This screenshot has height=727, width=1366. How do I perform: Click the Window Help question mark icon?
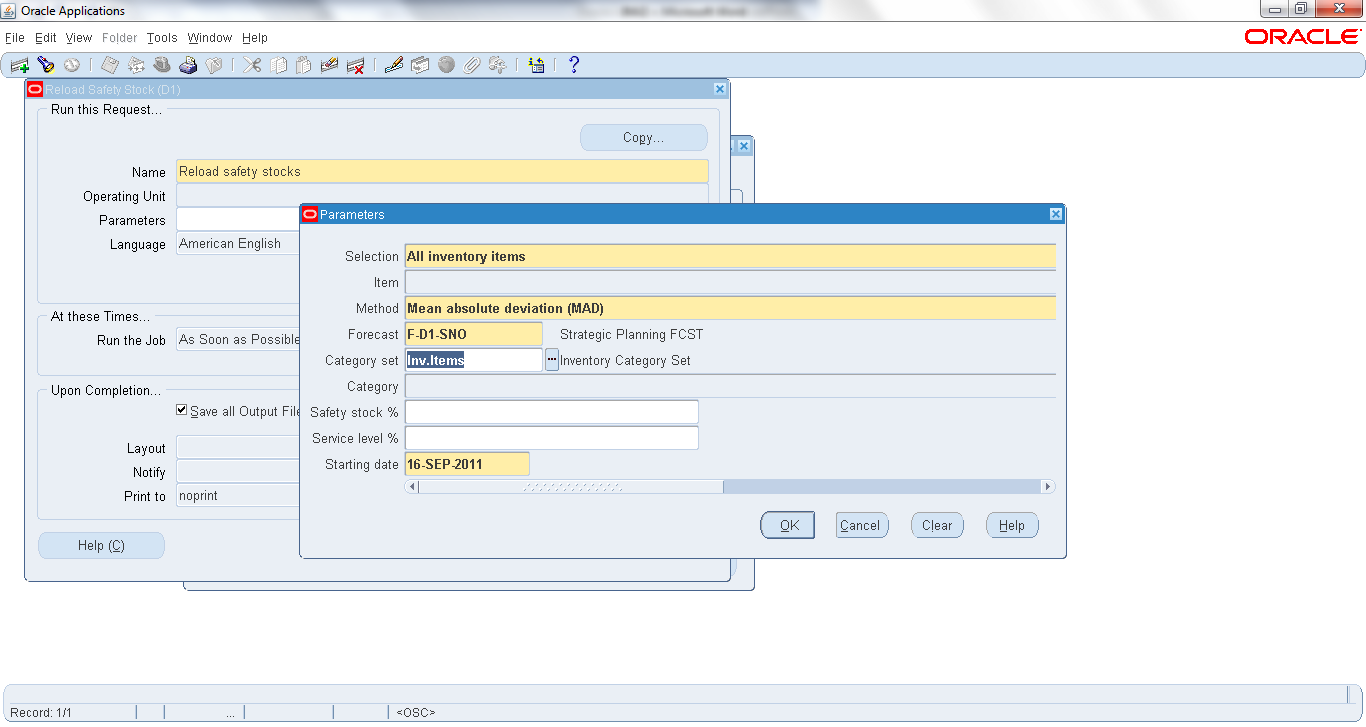coord(573,64)
